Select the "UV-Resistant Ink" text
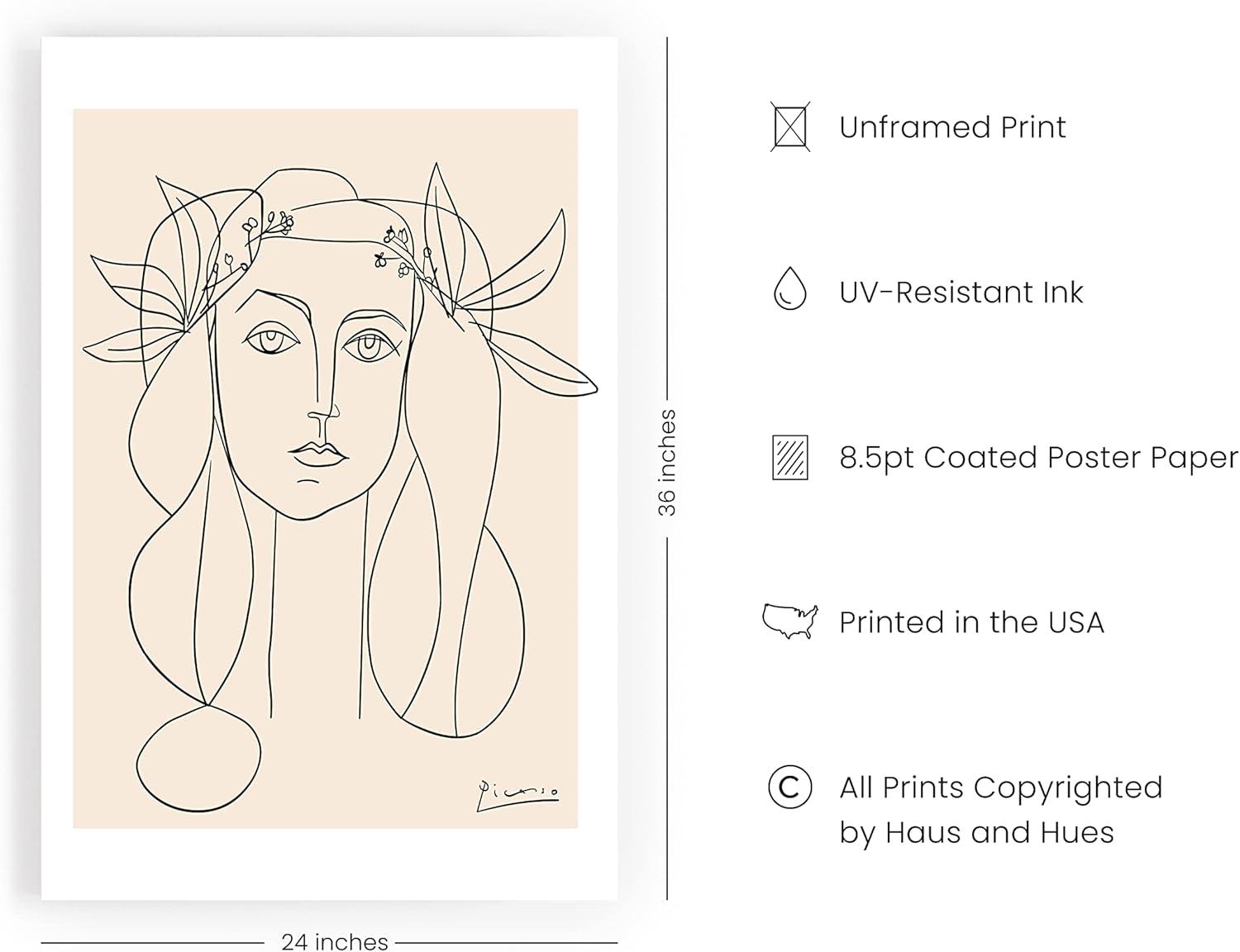The height and width of the screenshot is (952, 1240). click(961, 293)
